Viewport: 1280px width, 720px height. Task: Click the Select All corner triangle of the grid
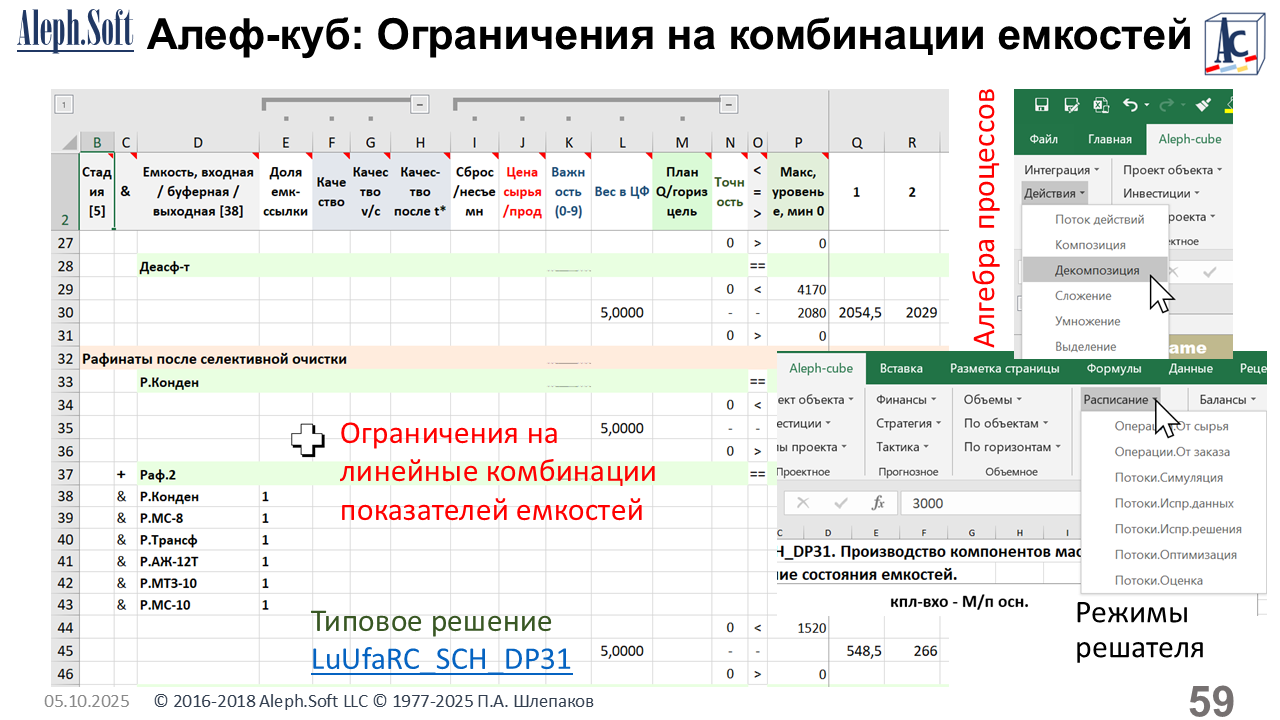[x=68, y=143]
